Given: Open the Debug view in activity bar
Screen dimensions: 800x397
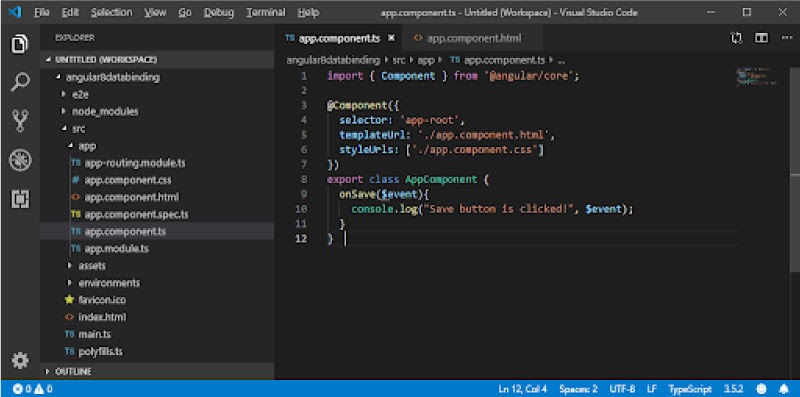Looking at the screenshot, I should pos(20,161).
